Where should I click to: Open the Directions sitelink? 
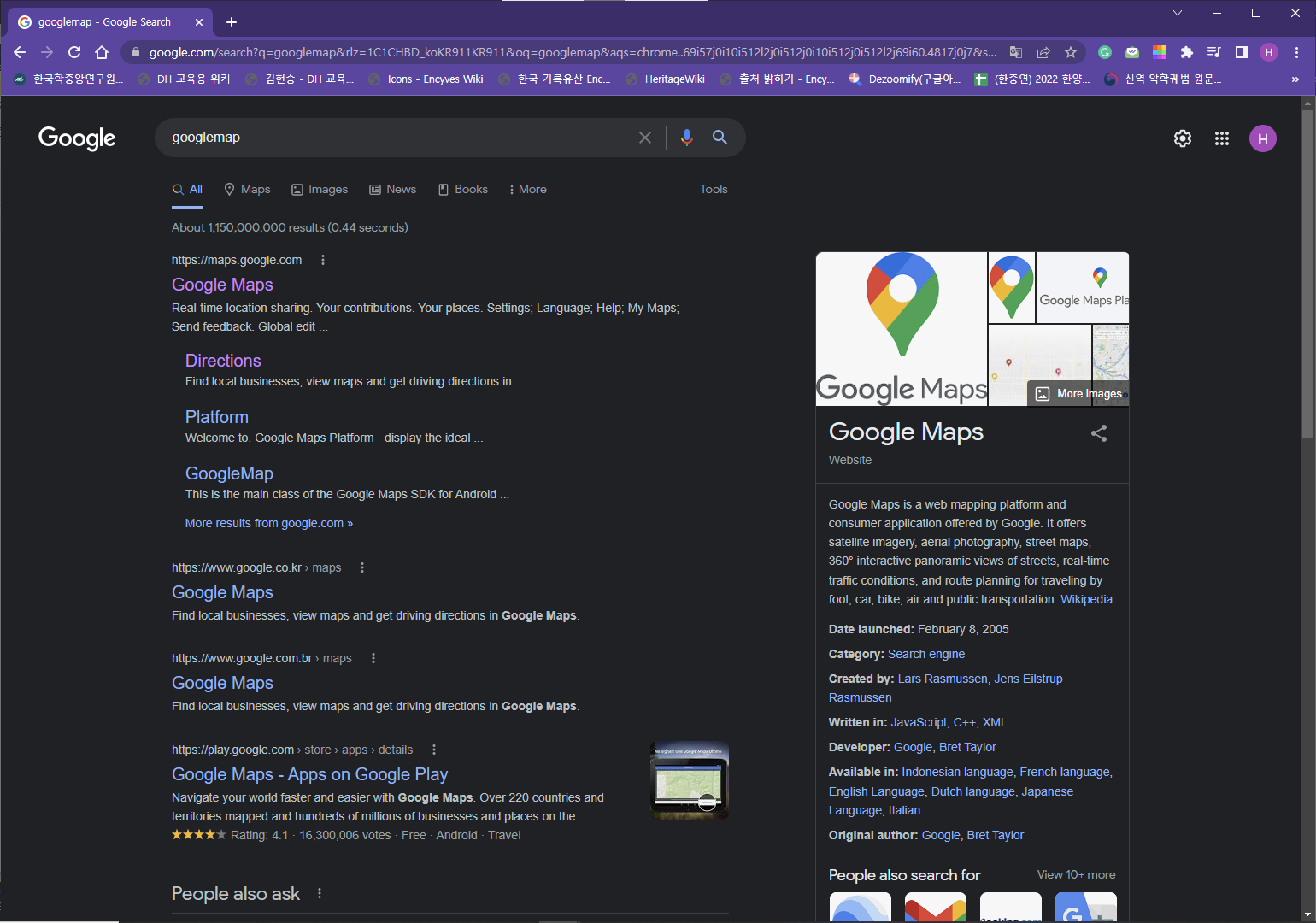click(223, 361)
